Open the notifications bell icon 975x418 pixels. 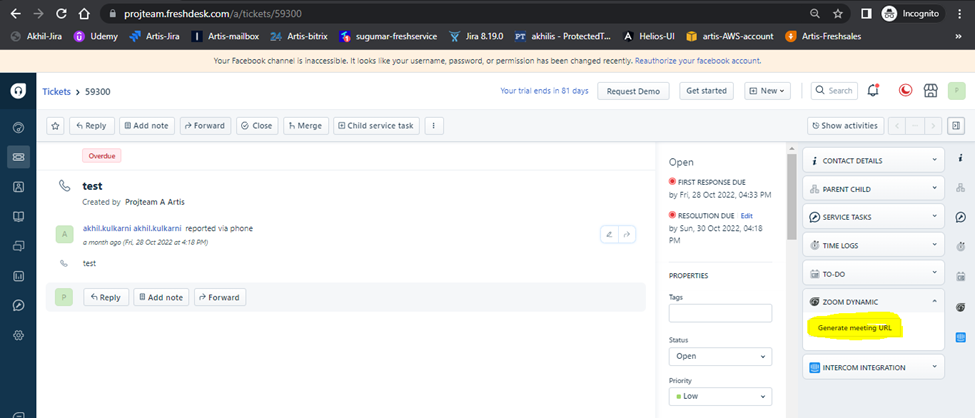coord(873,91)
